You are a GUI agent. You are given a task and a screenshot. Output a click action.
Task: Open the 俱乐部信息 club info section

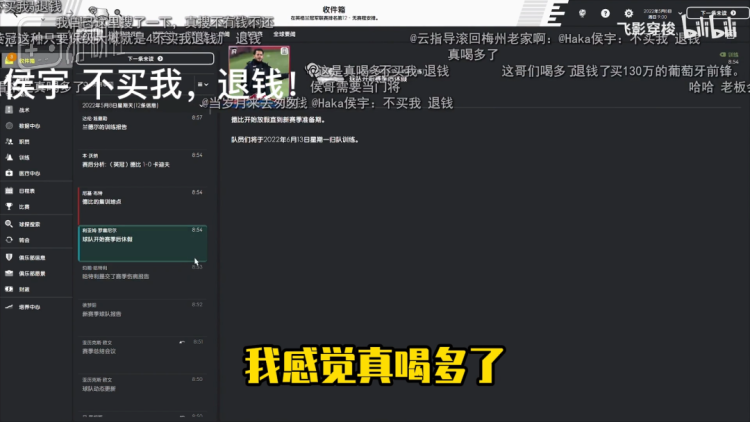(31, 258)
